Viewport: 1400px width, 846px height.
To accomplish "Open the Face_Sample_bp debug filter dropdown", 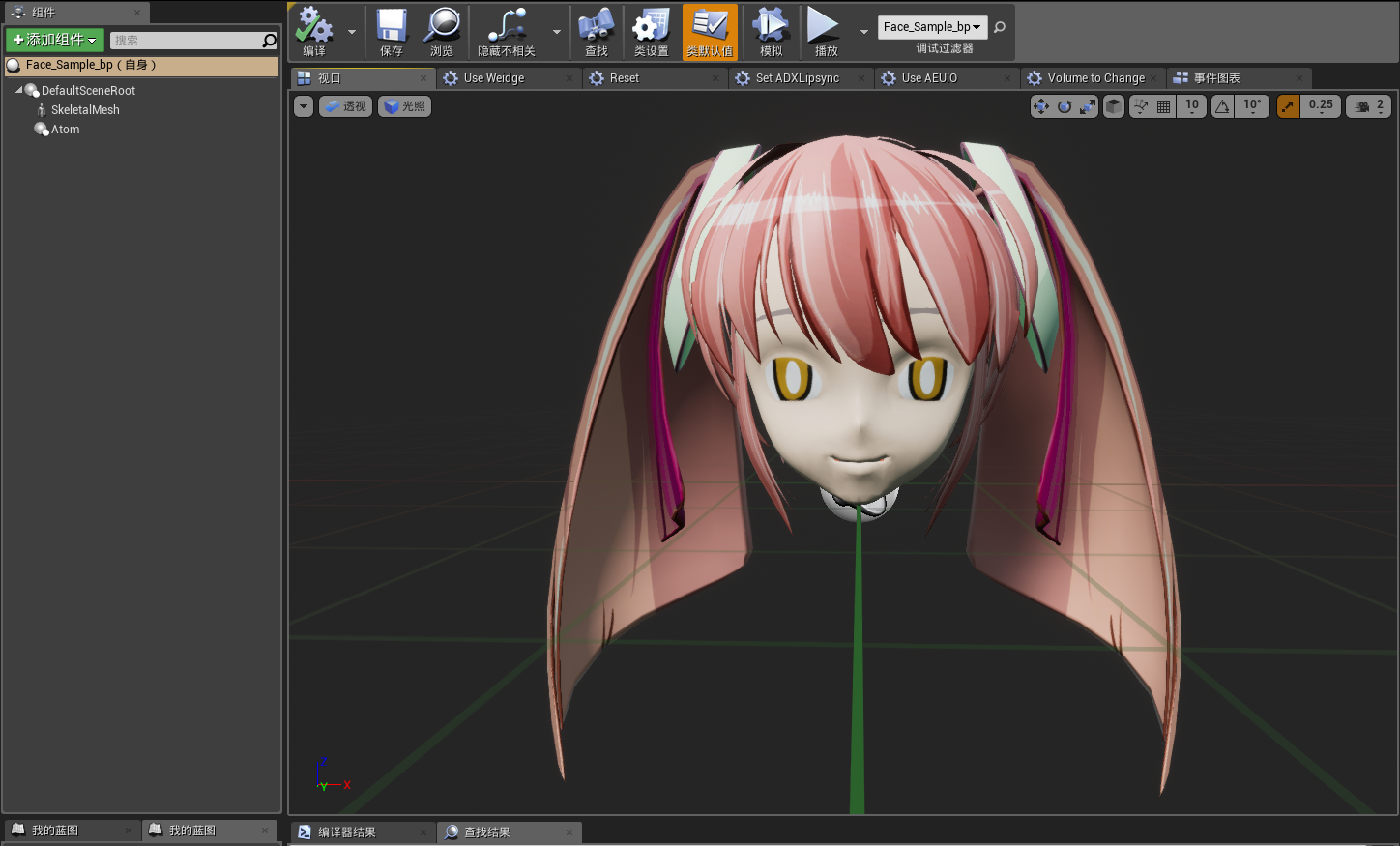I will pos(932,27).
